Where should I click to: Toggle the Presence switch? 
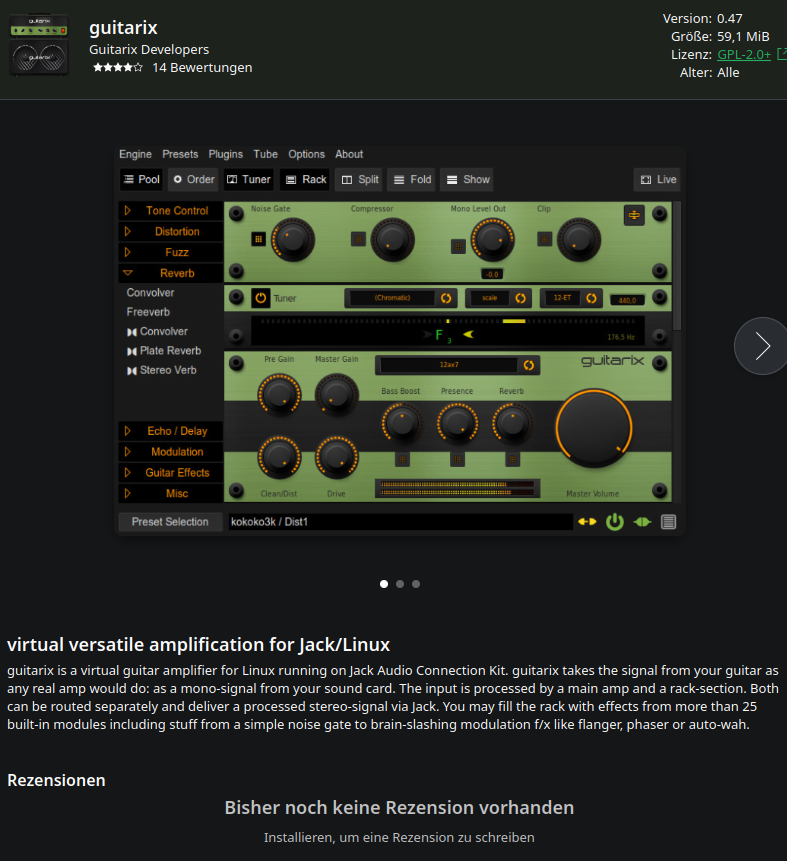pyautogui.click(x=457, y=459)
